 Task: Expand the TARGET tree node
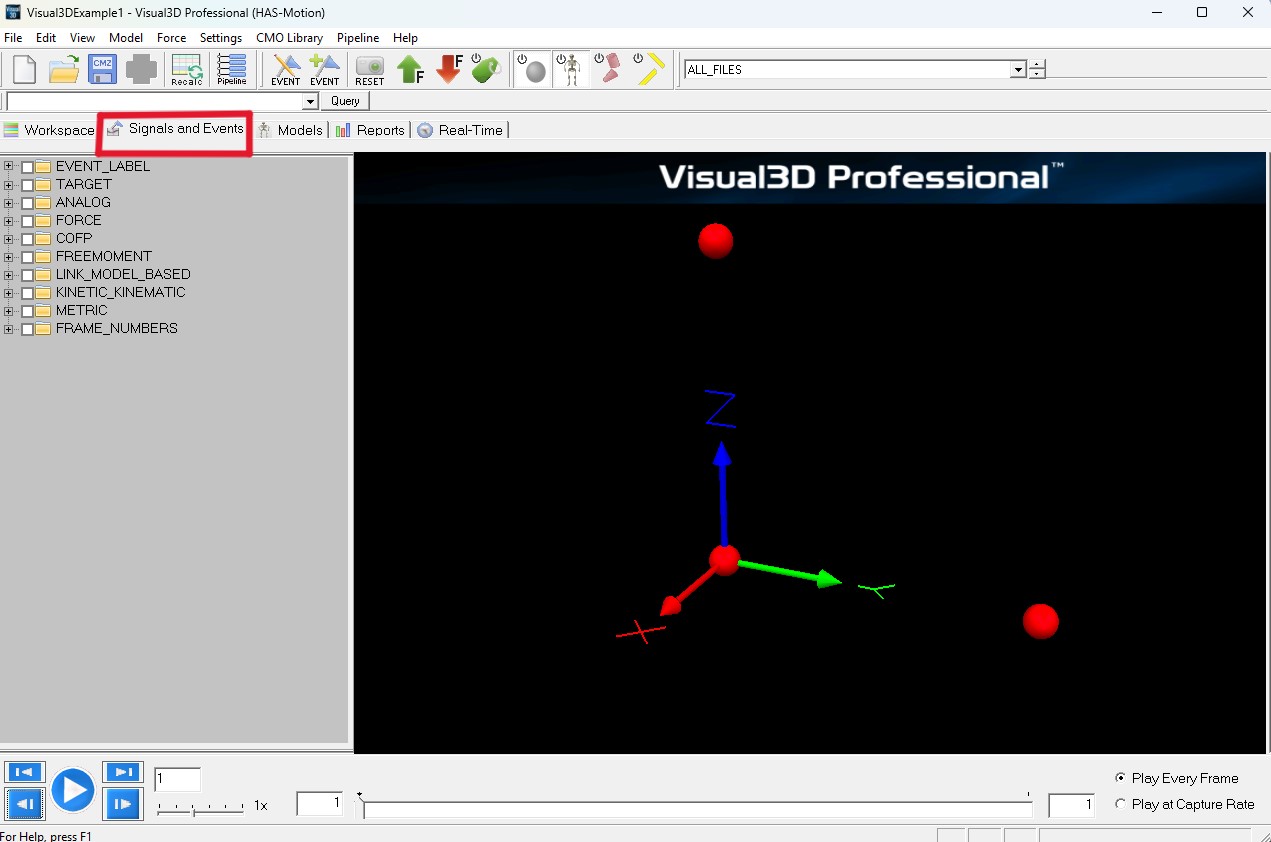pos(9,185)
